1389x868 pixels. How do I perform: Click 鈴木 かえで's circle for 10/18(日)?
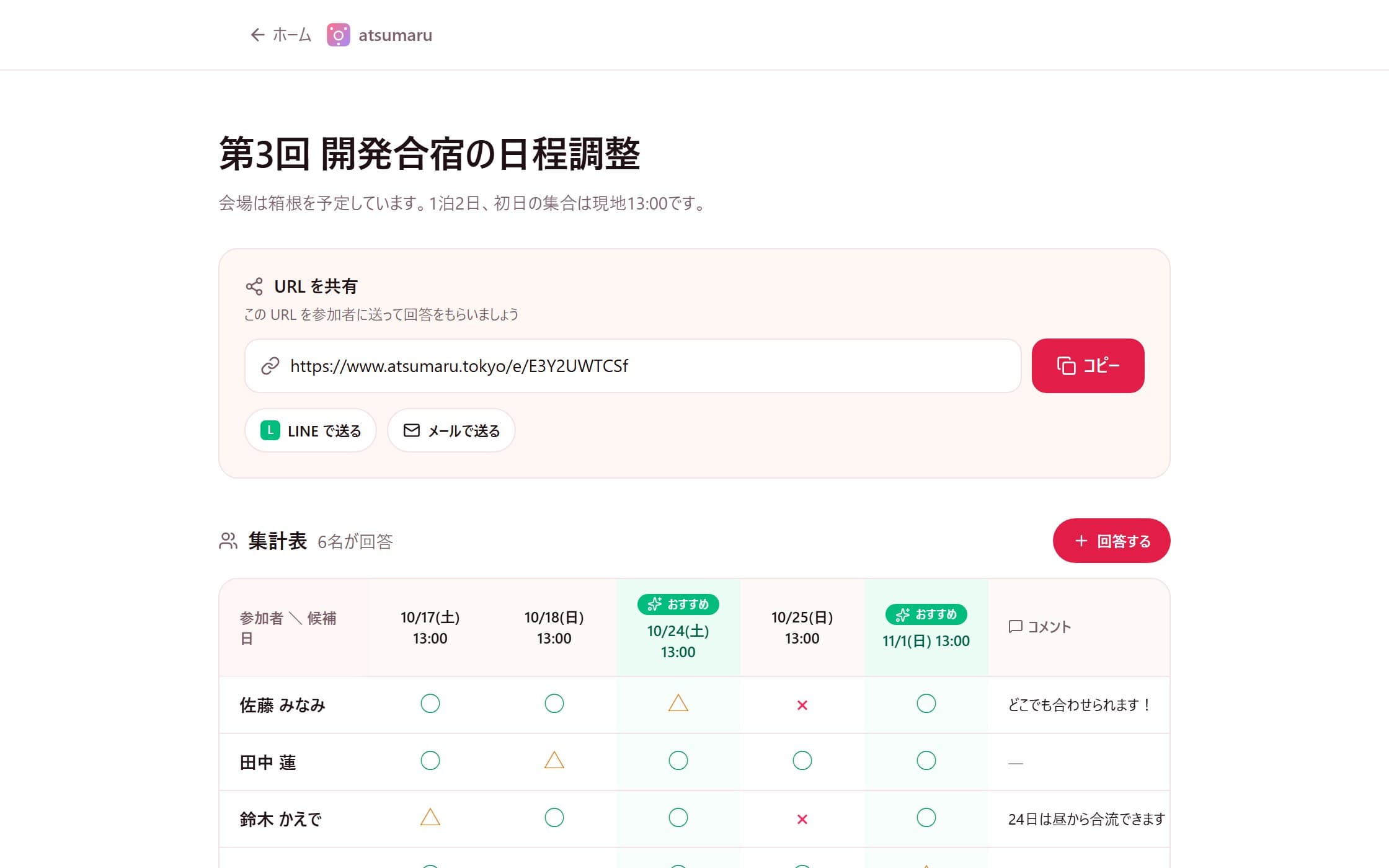[554, 818]
